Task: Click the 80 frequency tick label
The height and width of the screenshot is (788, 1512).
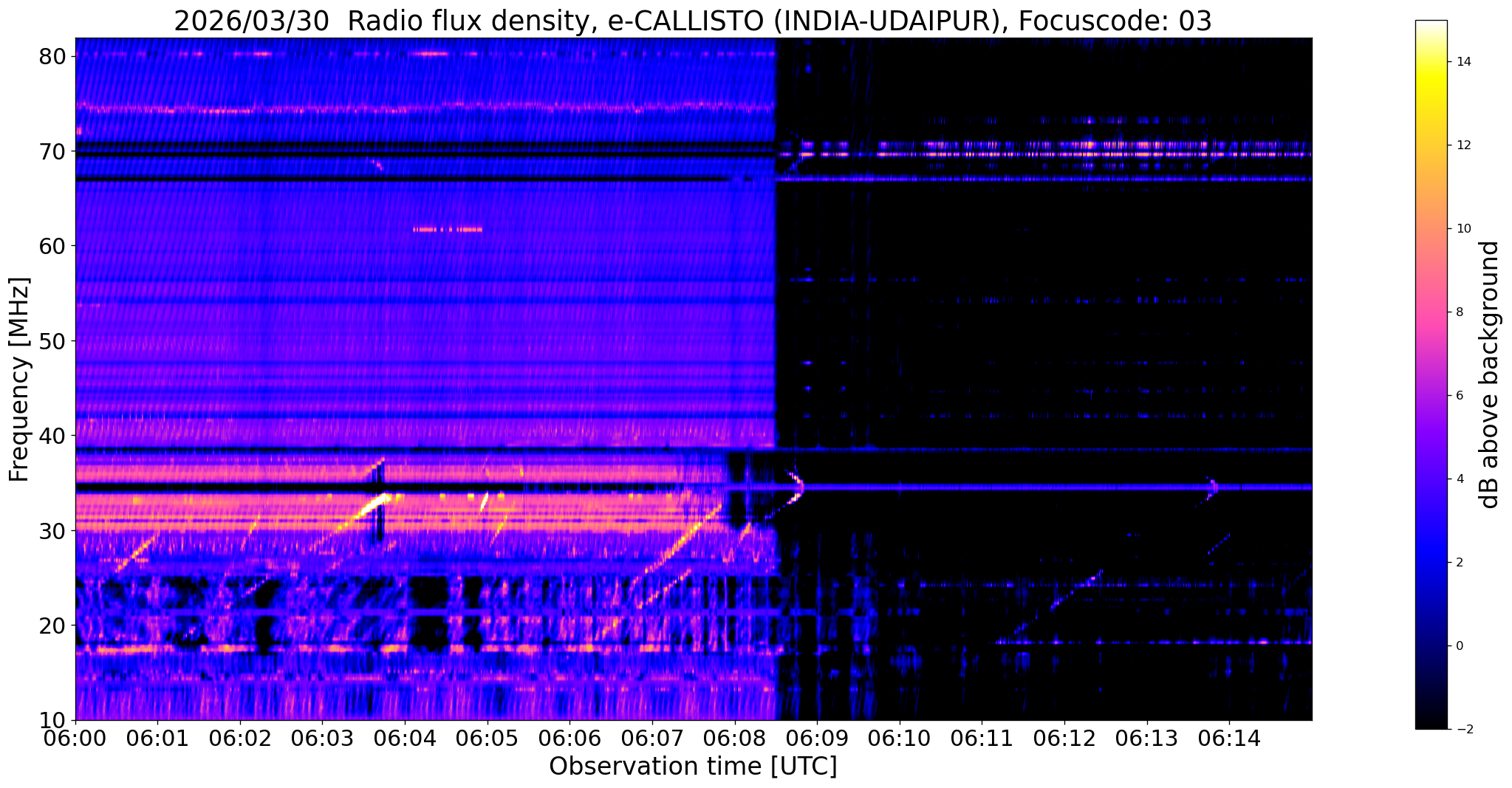Action: point(53,56)
